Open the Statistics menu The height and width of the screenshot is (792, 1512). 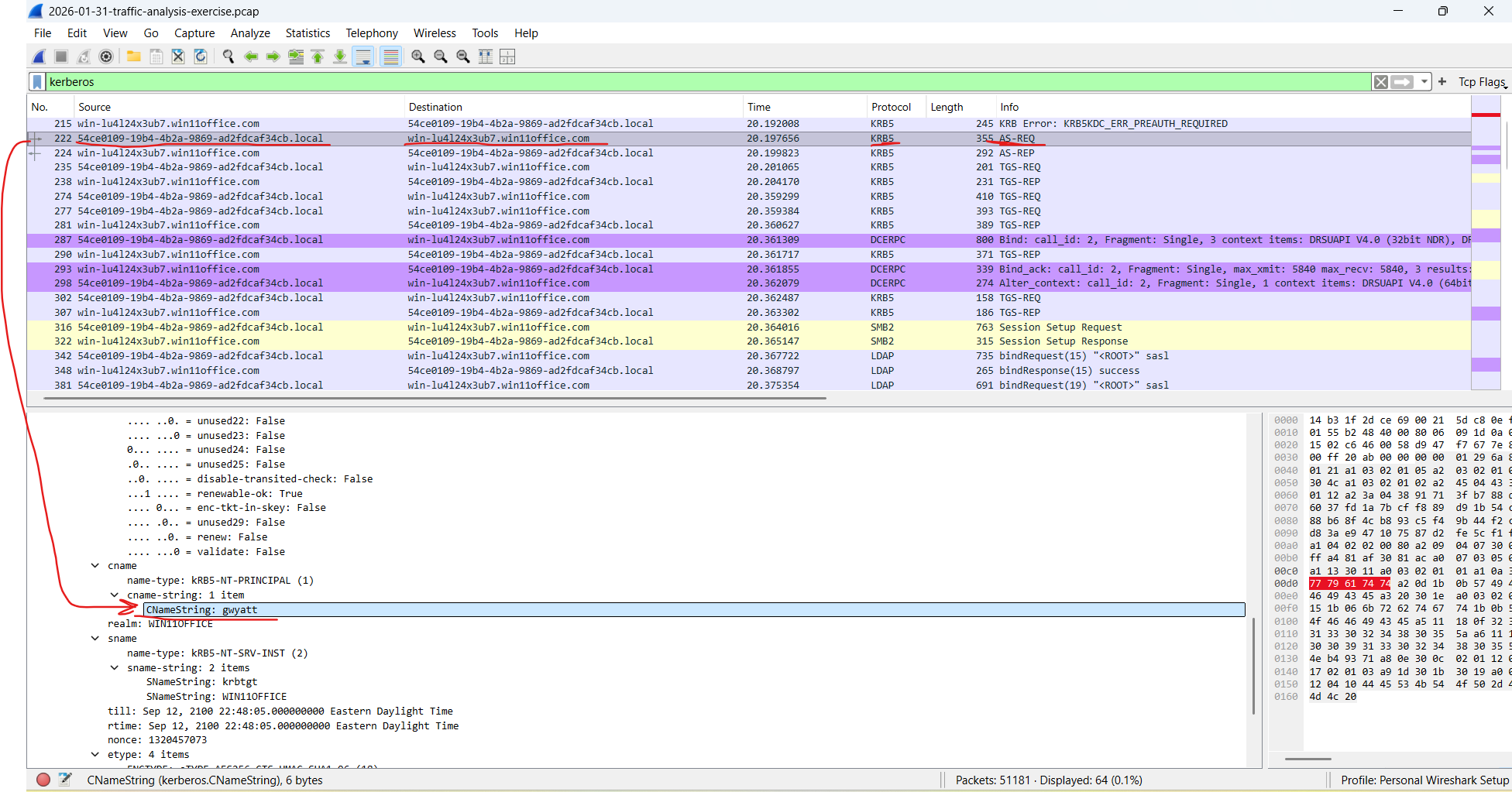point(308,33)
